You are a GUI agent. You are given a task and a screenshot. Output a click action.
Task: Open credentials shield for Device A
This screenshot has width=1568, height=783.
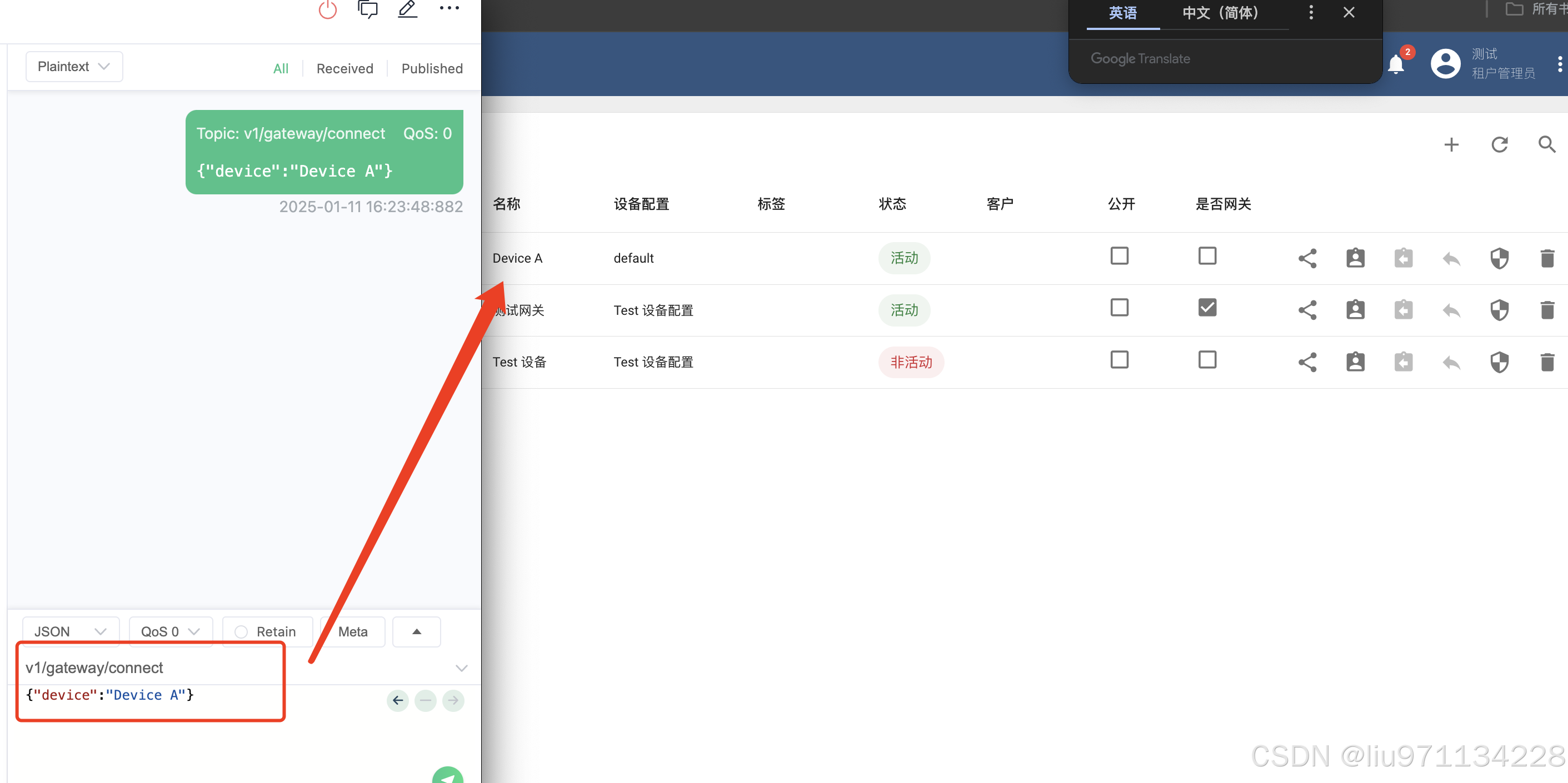pyautogui.click(x=1499, y=259)
